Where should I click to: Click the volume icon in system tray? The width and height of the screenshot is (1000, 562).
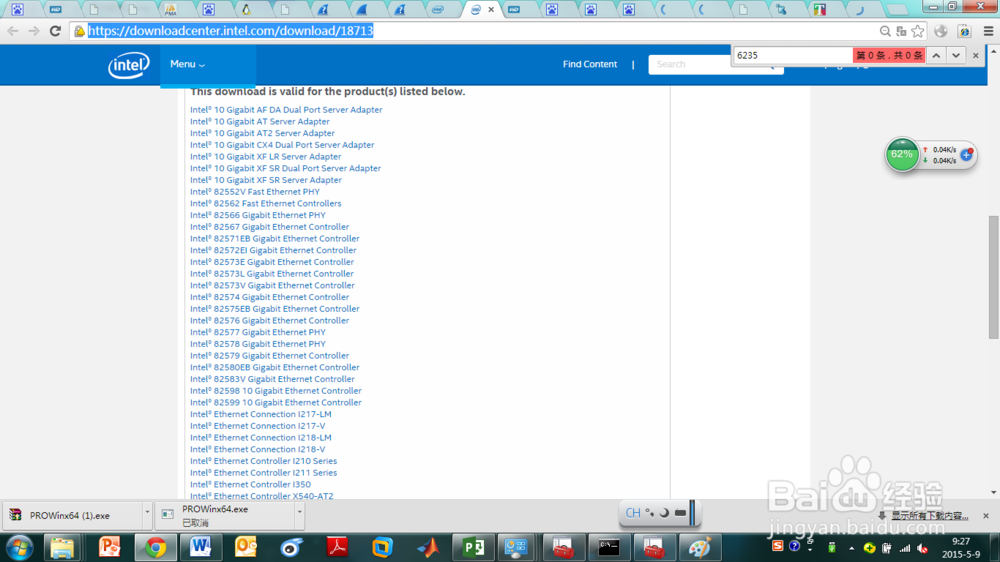pos(923,549)
